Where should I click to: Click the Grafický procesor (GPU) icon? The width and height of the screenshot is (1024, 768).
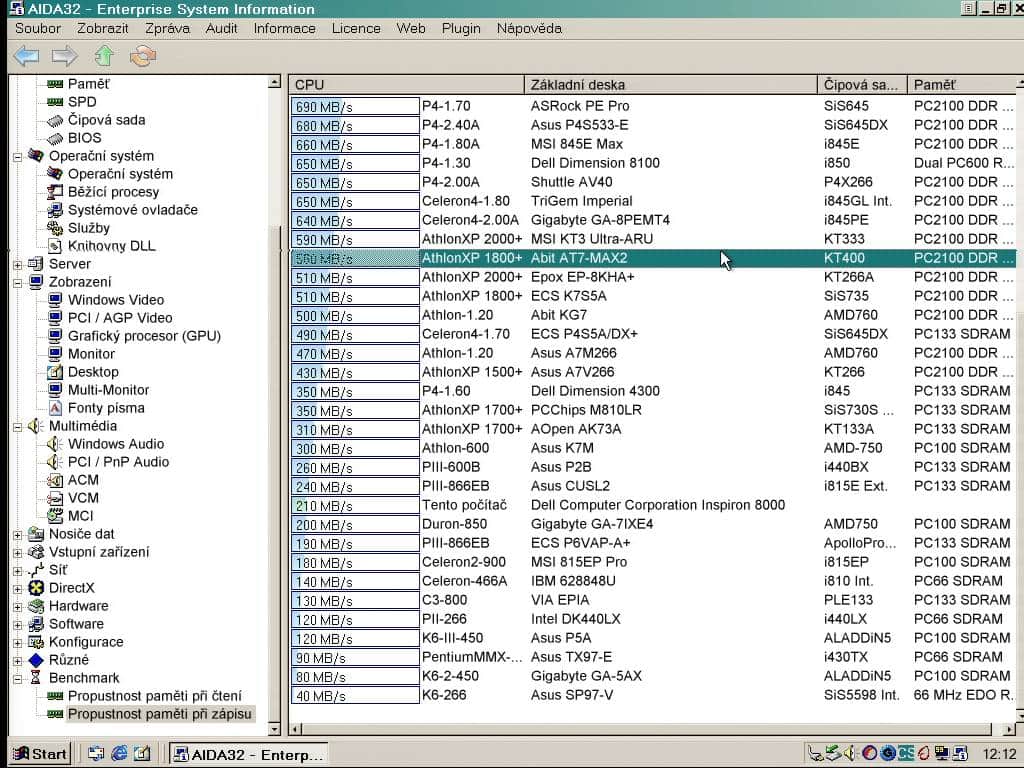pos(55,336)
